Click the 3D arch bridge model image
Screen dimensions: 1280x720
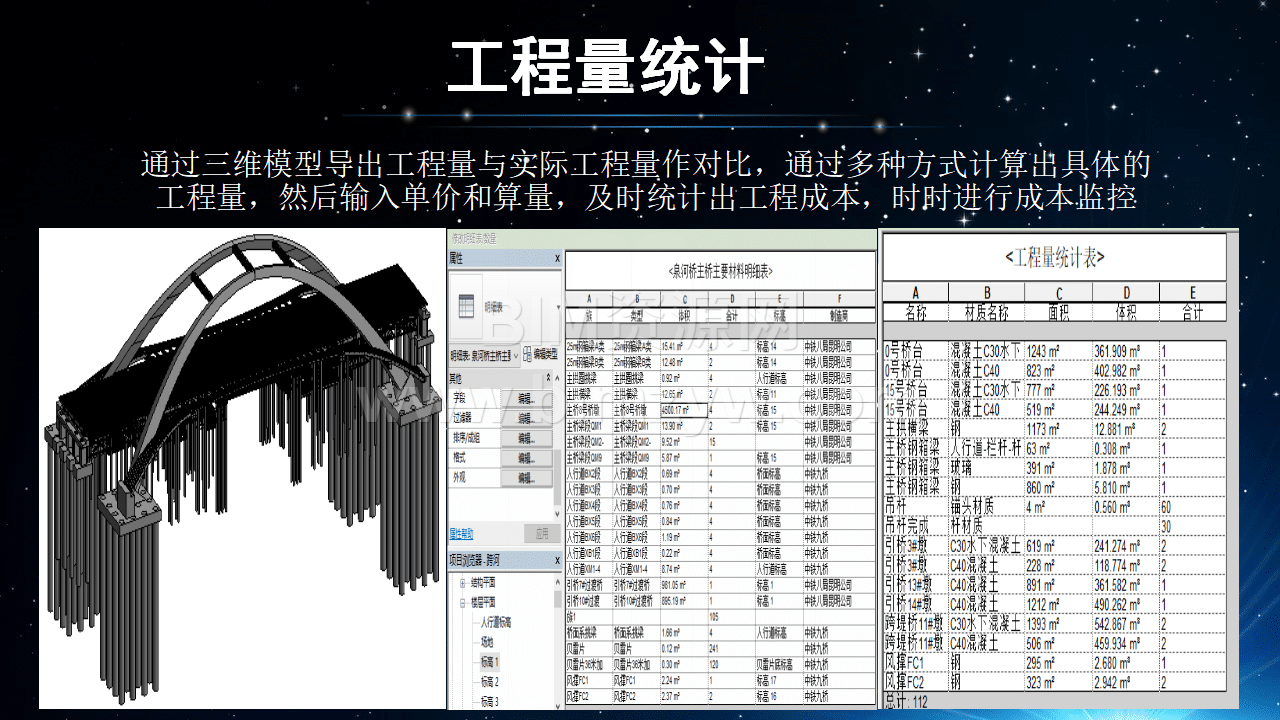pos(242,468)
